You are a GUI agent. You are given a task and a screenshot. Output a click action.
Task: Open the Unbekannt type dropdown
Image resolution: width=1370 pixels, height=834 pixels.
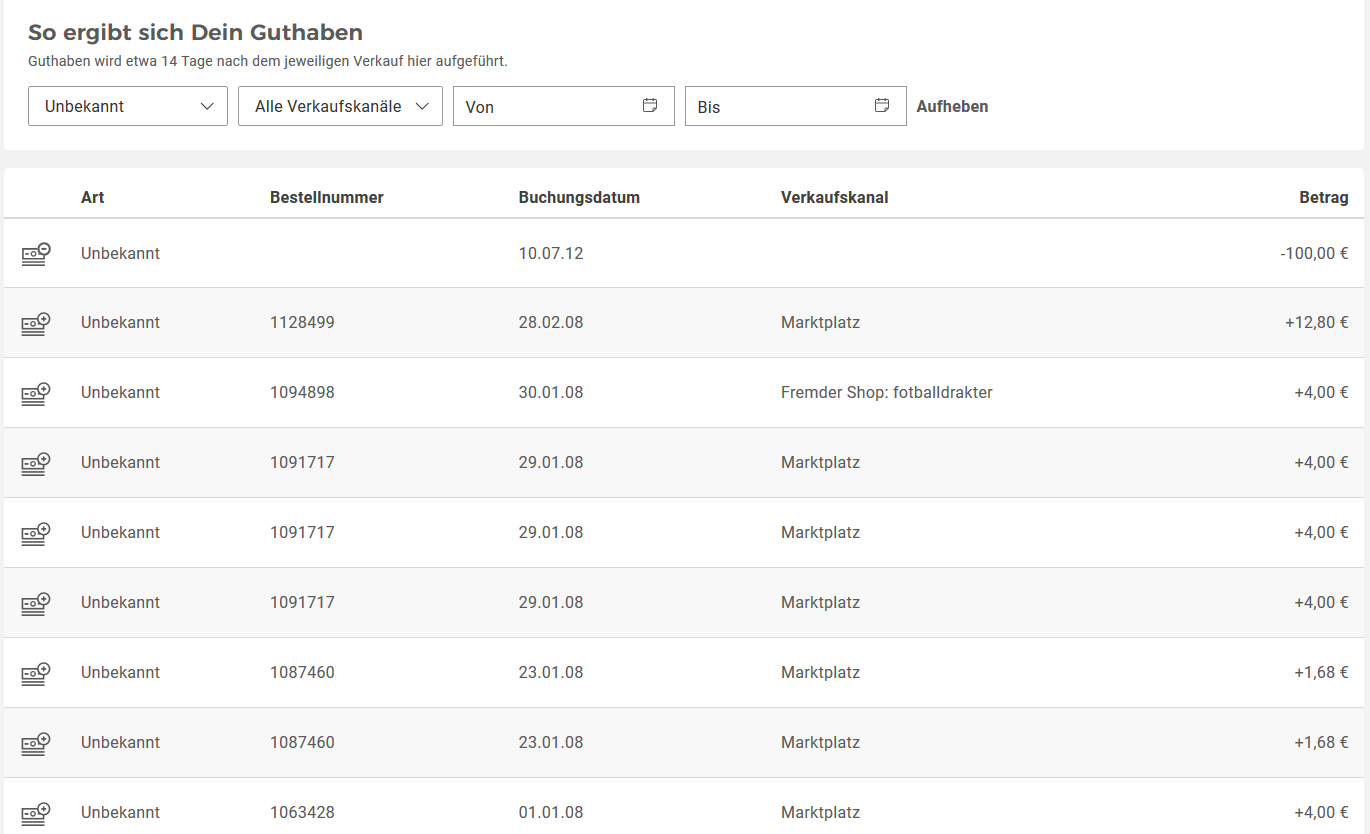point(128,106)
